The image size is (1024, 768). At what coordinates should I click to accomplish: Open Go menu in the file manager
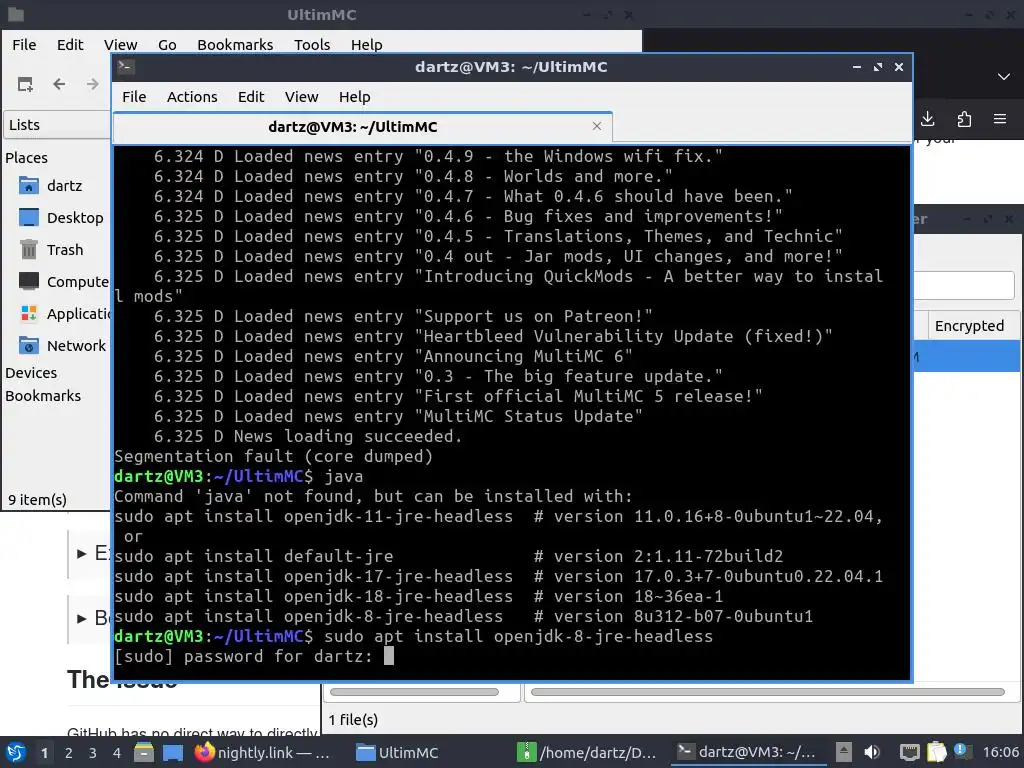coord(167,44)
